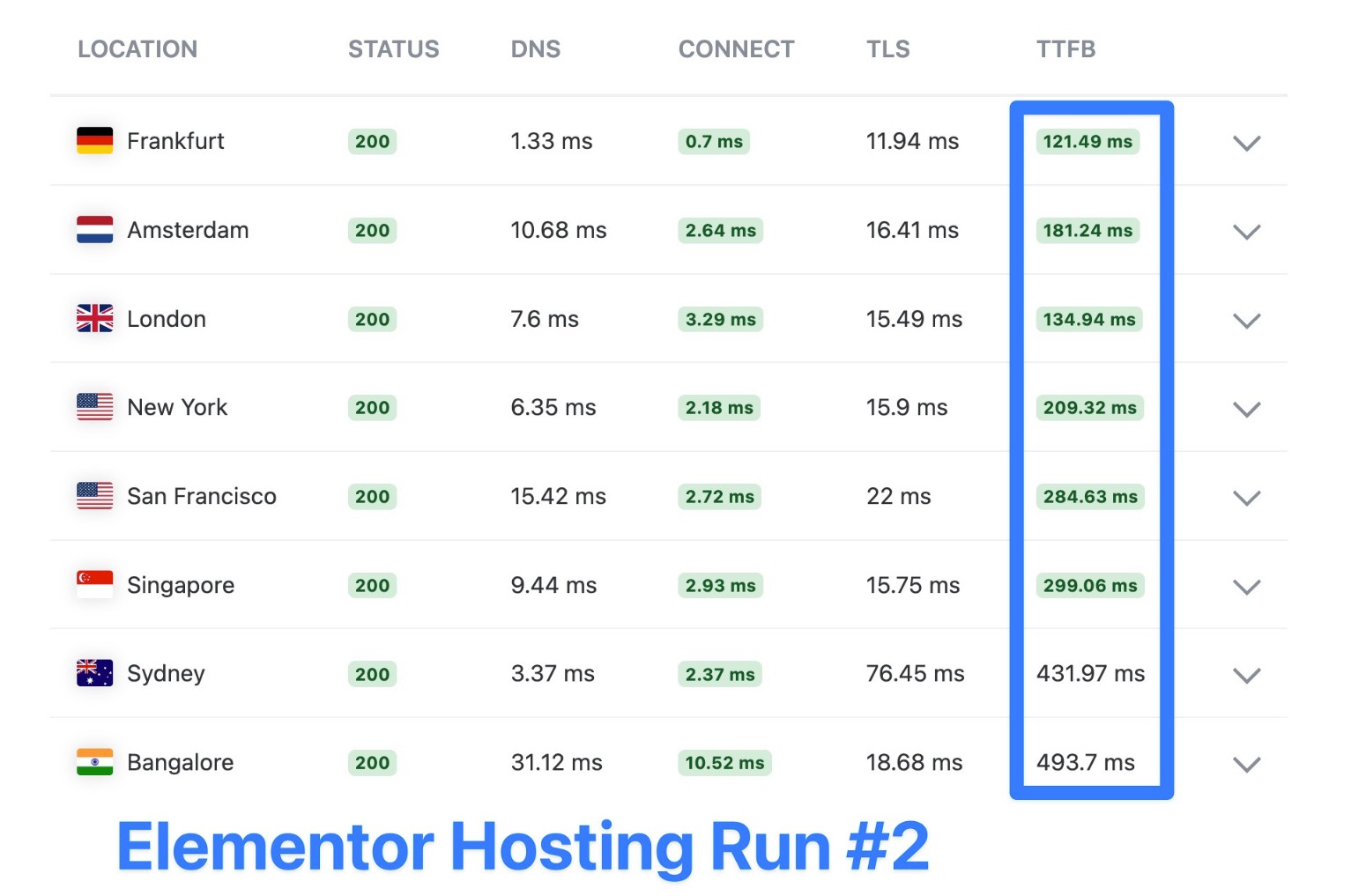The image size is (1366, 896).
Task: Click the LOCATION column header
Action: (137, 49)
